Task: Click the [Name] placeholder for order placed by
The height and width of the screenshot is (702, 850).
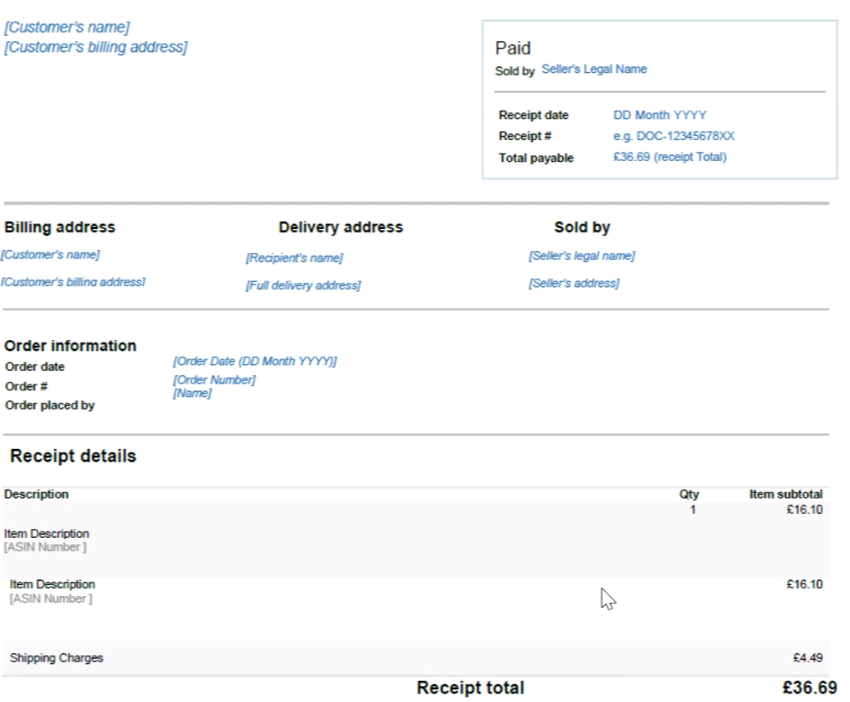Action: pos(192,394)
